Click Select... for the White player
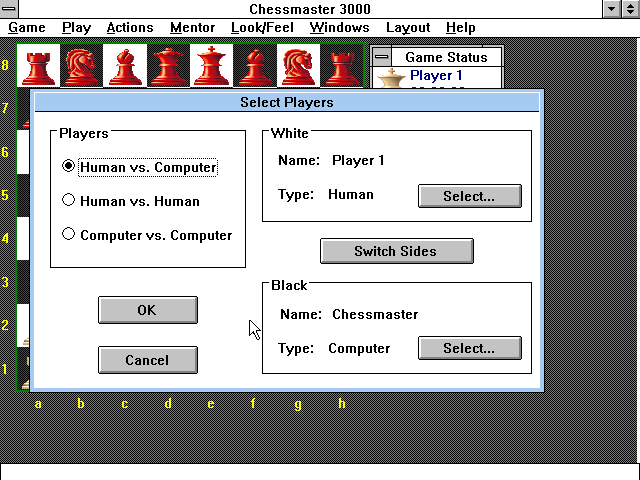640x480 pixels. click(469, 196)
